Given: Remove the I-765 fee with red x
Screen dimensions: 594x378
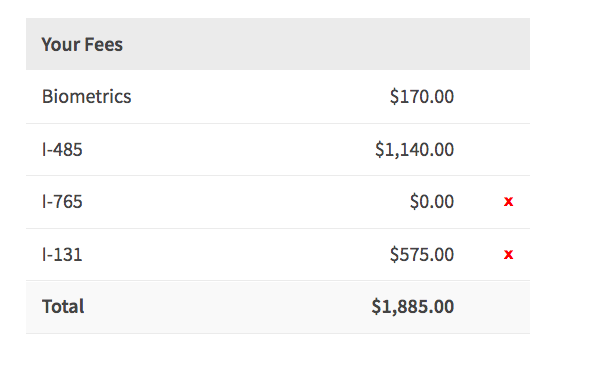Looking at the screenshot, I should click(x=508, y=201).
